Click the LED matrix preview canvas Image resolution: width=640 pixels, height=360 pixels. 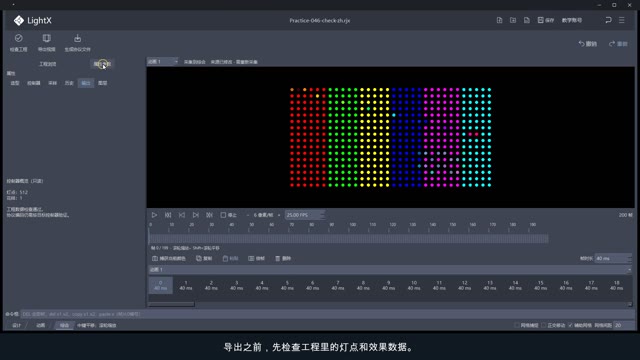[x=391, y=138]
